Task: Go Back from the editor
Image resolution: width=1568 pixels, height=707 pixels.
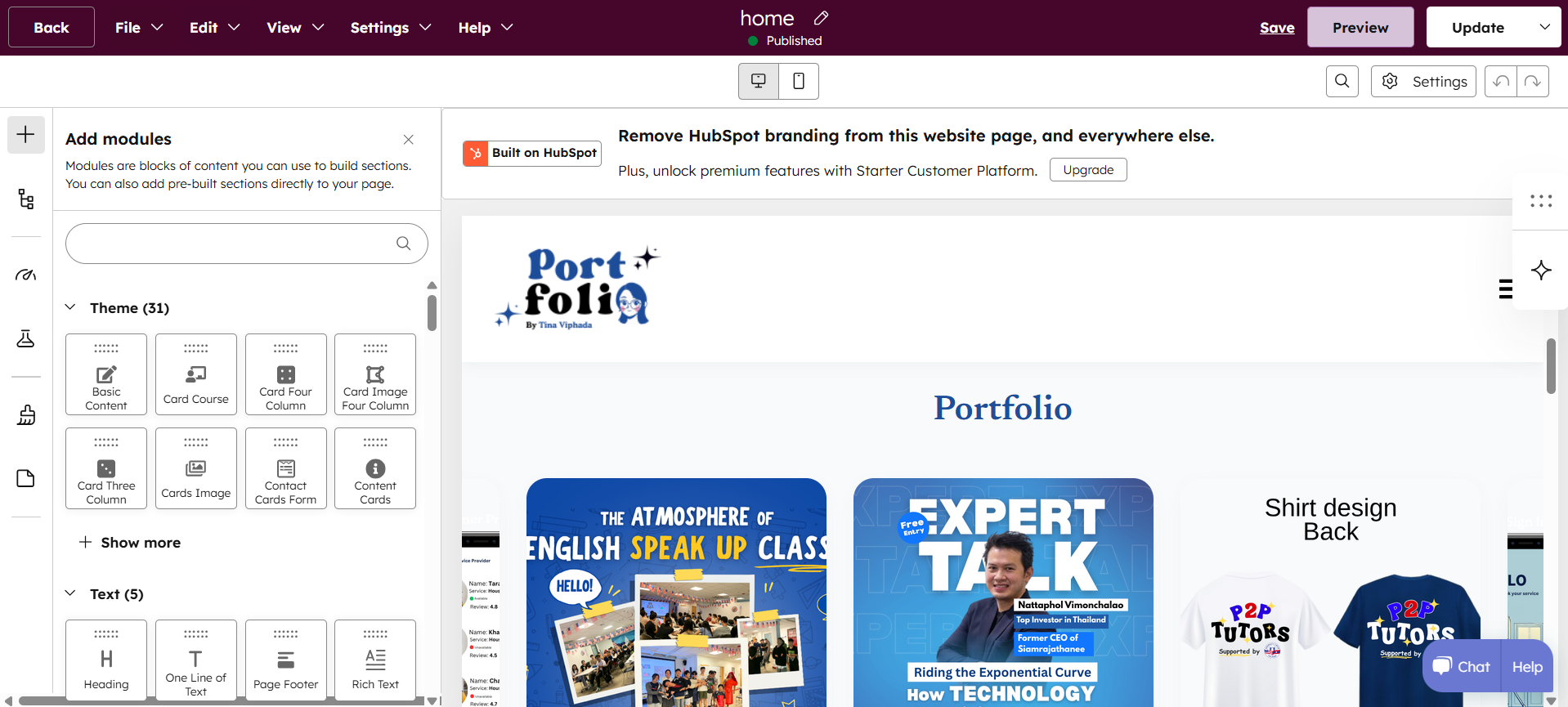Action: (x=52, y=28)
